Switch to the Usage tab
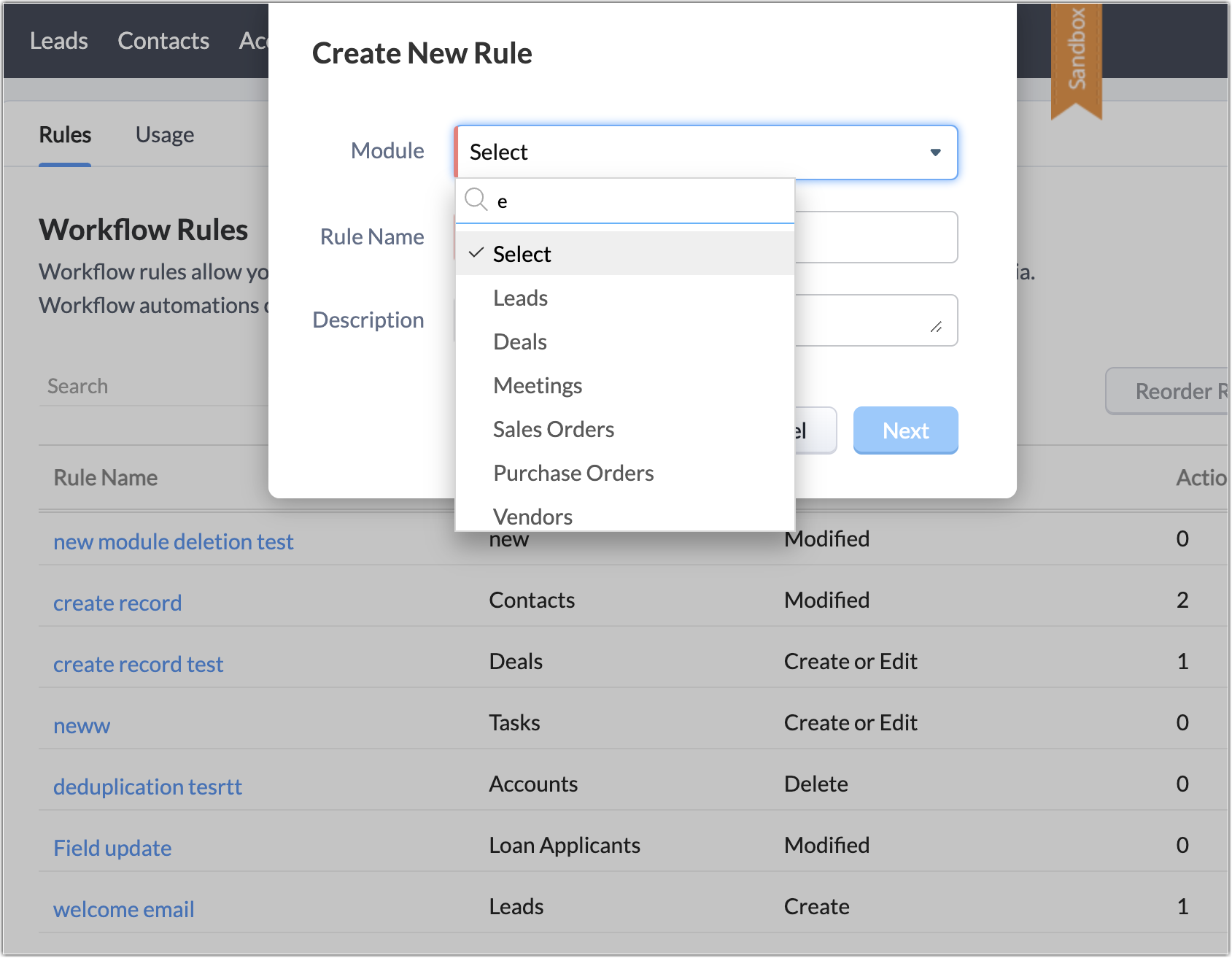 click(x=165, y=135)
